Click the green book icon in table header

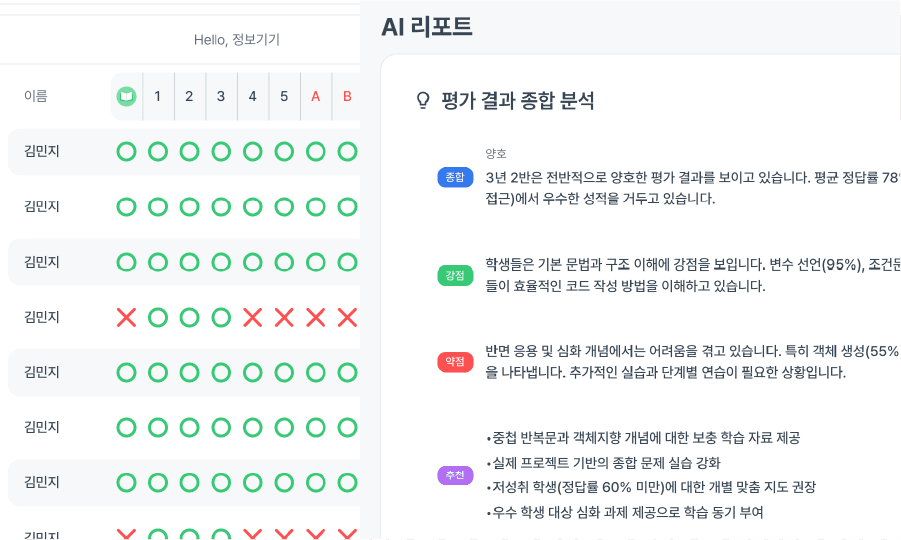point(126,97)
